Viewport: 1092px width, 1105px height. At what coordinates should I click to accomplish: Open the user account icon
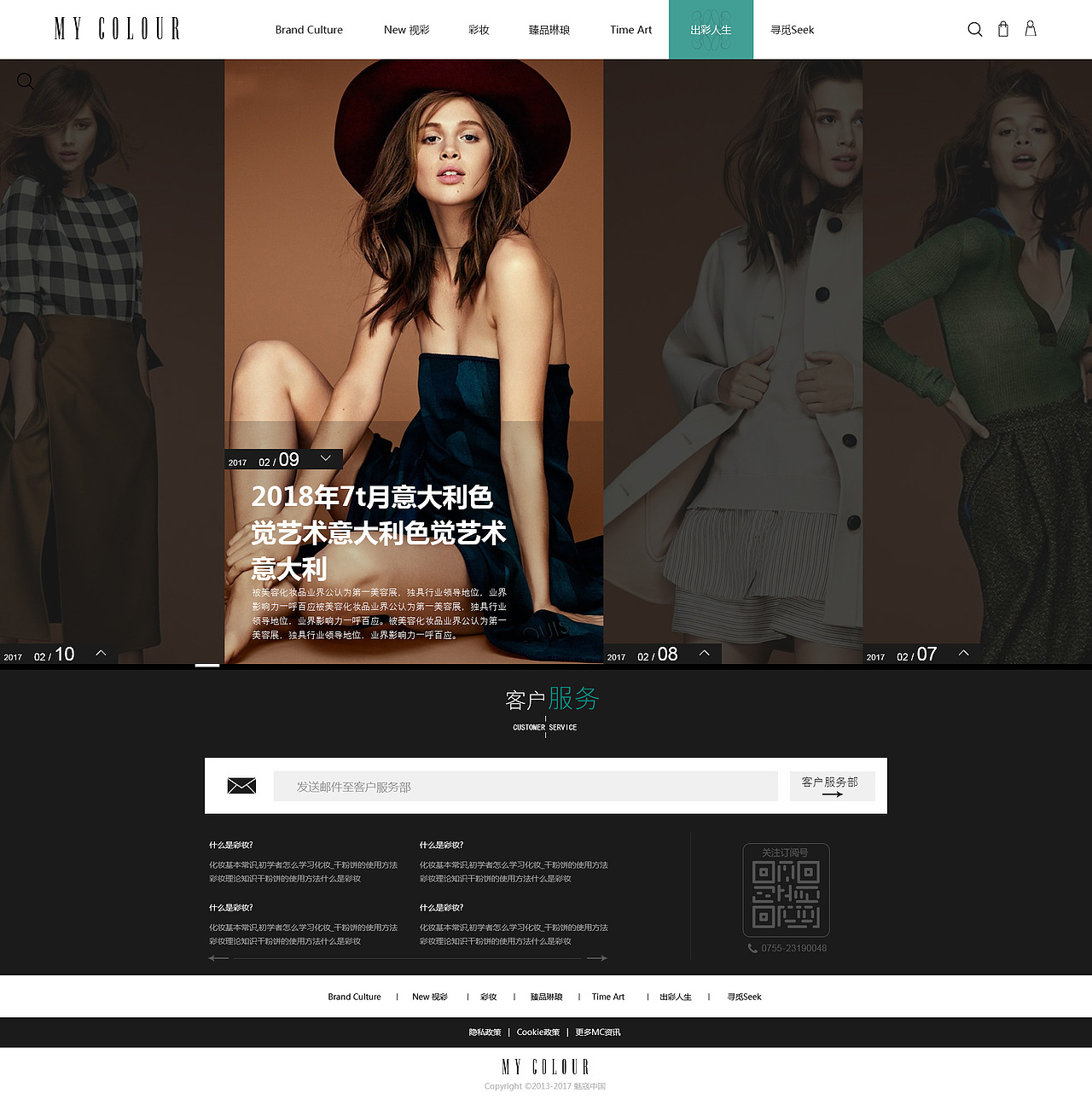pyautogui.click(x=1031, y=29)
